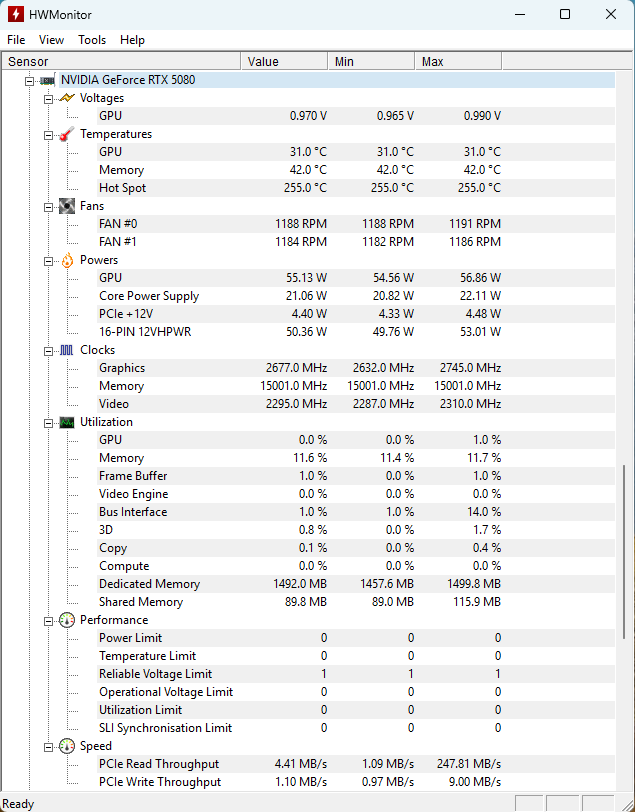Click the Fans category icon
635x812 pixels.
(x=67, y=206)
